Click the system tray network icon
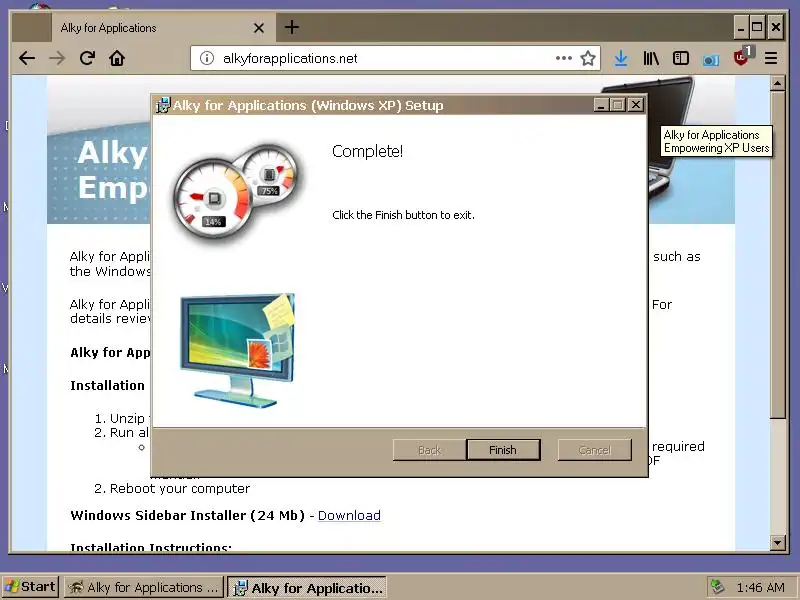 point(718,587)
